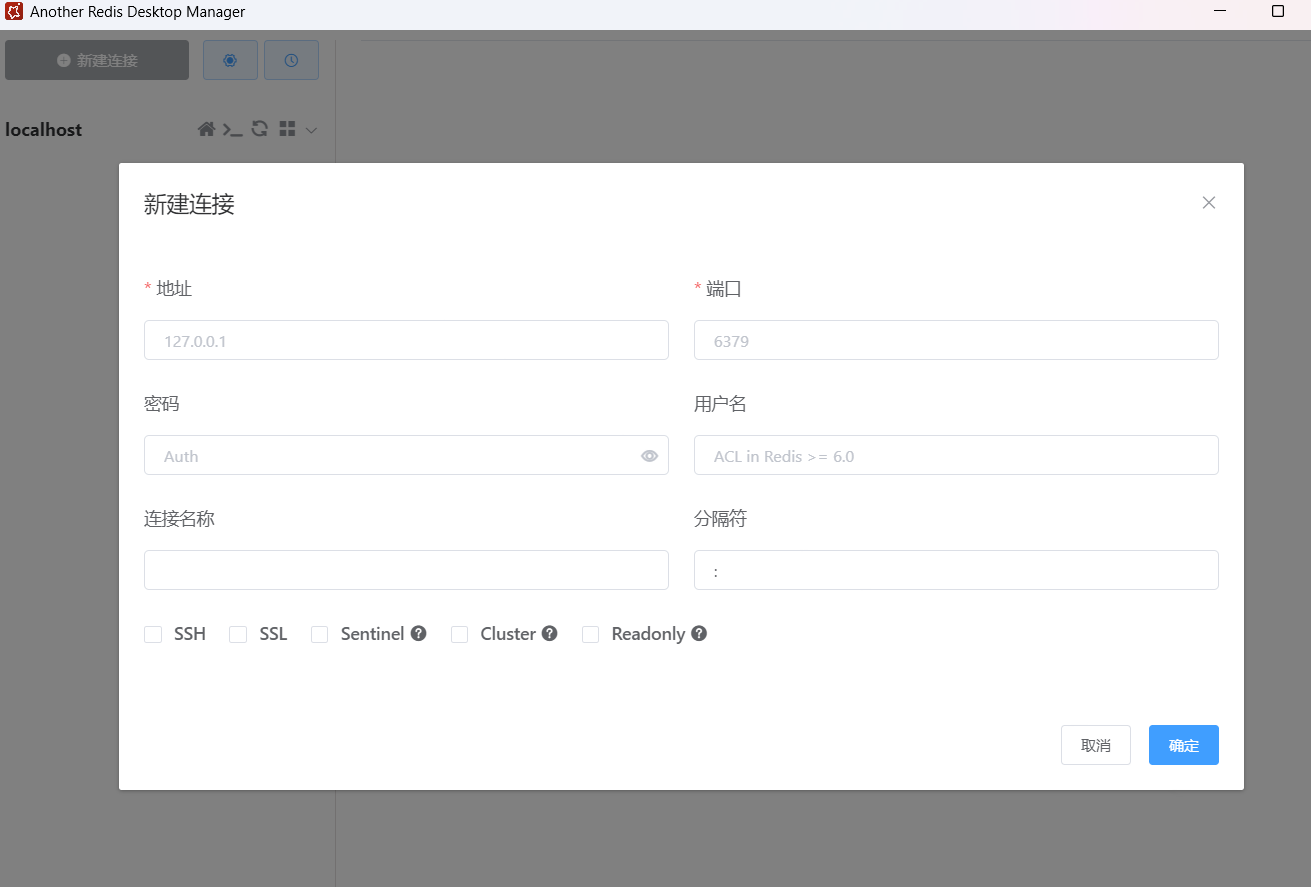Open the console icon for localhost
The height and width of the screenshot is (887, 1311).
[232, 129]
